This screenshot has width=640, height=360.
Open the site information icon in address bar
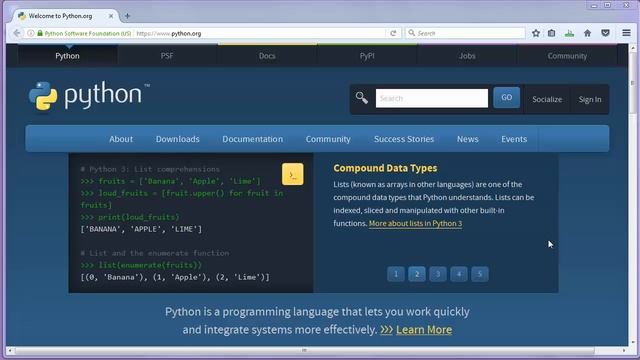coord(31,33)
